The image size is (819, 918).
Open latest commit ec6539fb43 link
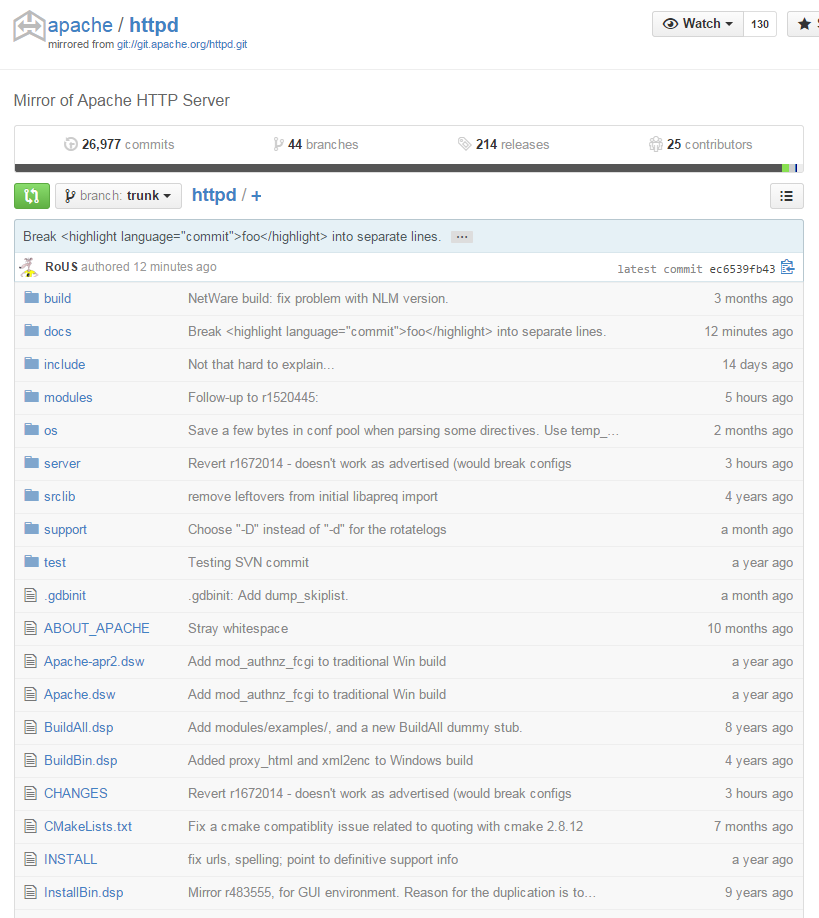742,269
